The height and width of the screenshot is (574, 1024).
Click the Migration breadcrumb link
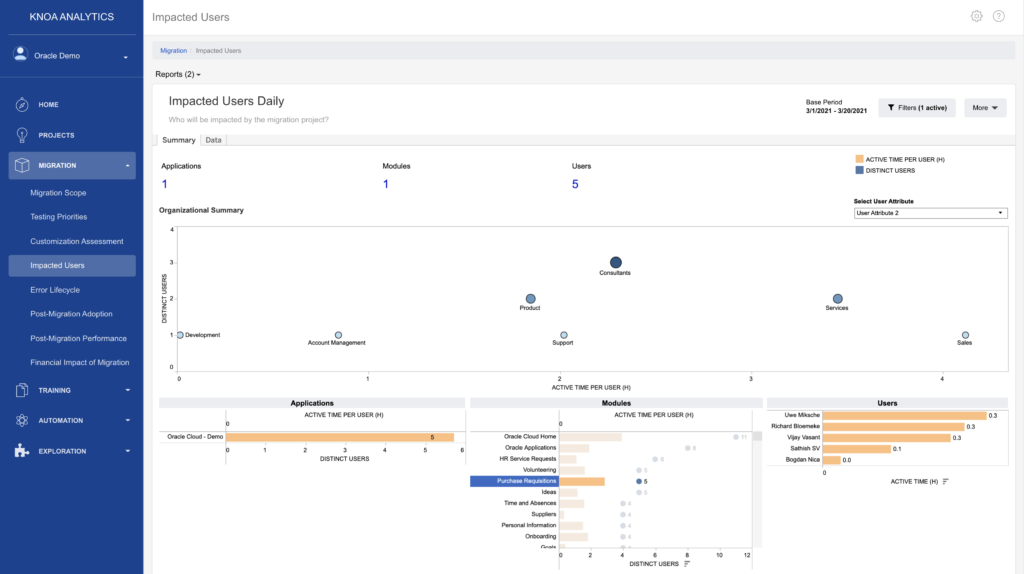click(174, 50)
